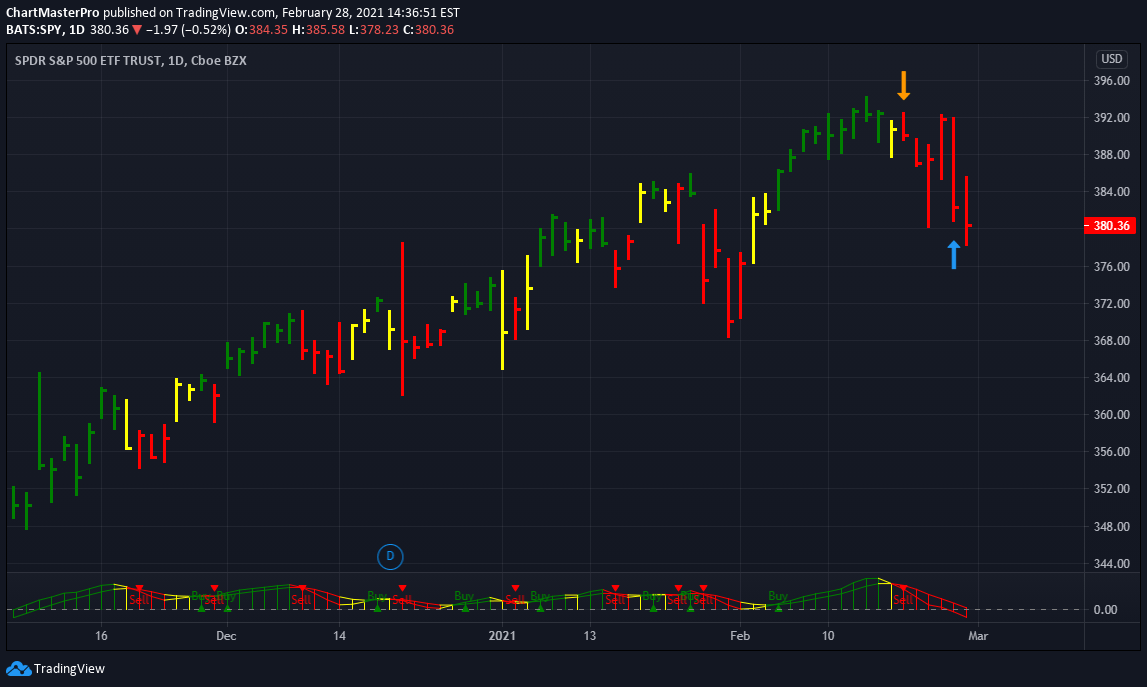Image resolution: width=1147 pixels, height=687 pixels.
Task: Click the 2021 label on time axis
Action: point(502,636)
